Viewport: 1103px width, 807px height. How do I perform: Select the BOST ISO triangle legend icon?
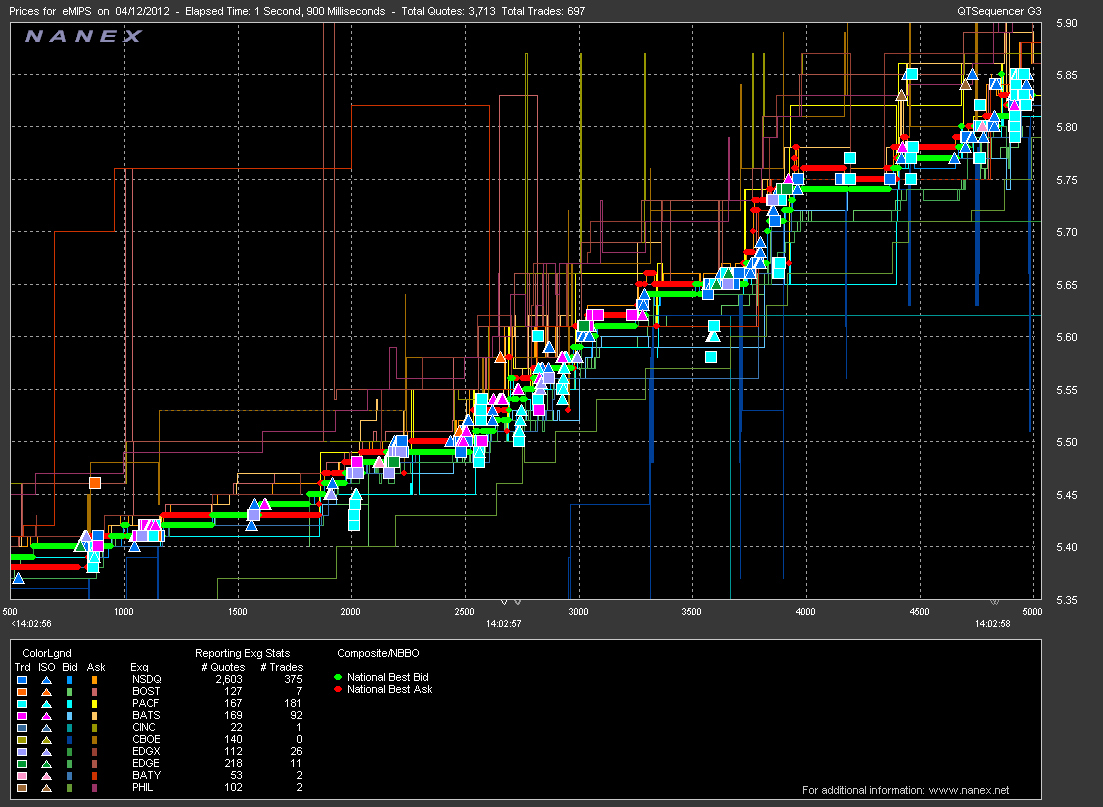(x=46, y=692)
